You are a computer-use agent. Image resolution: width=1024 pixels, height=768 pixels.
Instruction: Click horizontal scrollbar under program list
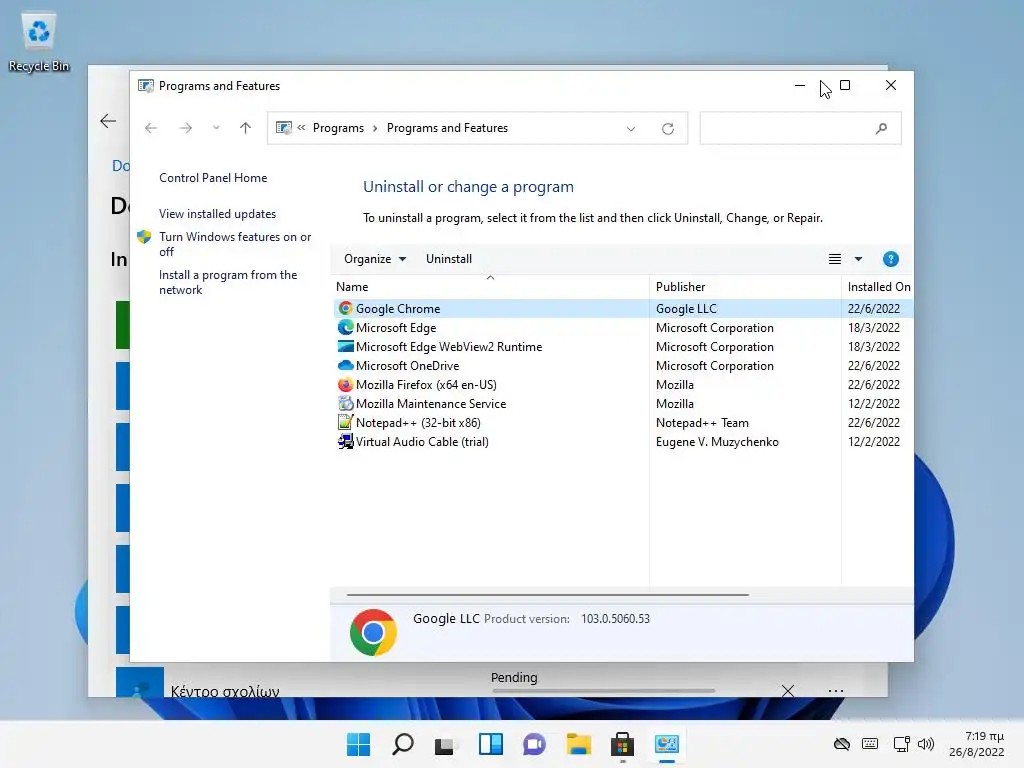(547, 595)
